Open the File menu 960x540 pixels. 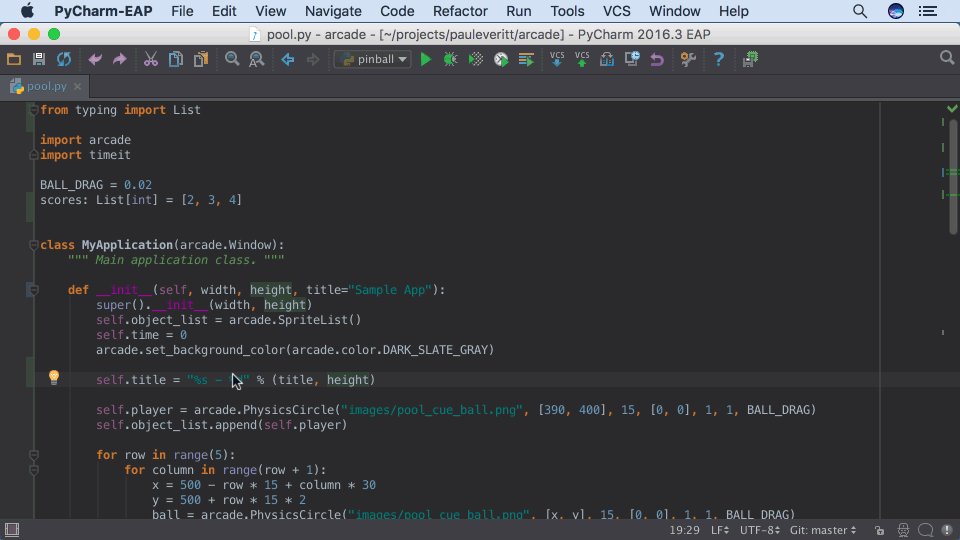pyautogui.click(x=182, y=11)
